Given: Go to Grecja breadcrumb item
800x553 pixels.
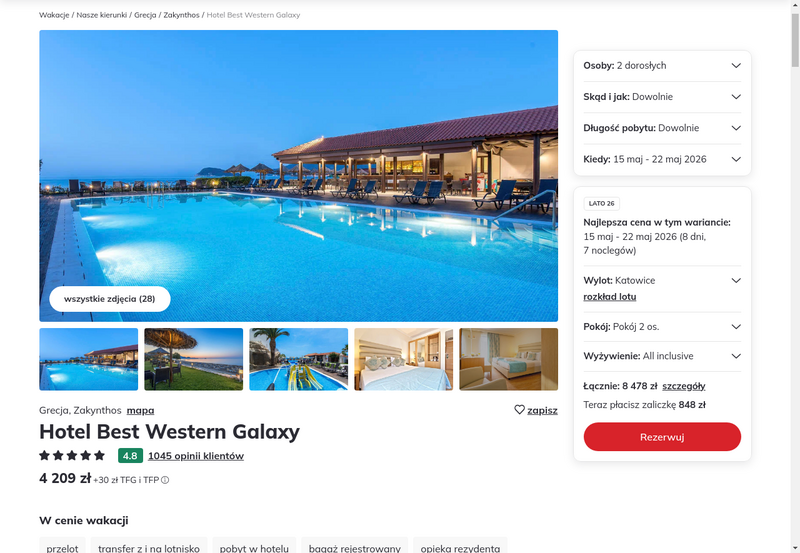Looking at the screenshot, I should (x=145, y=15).
